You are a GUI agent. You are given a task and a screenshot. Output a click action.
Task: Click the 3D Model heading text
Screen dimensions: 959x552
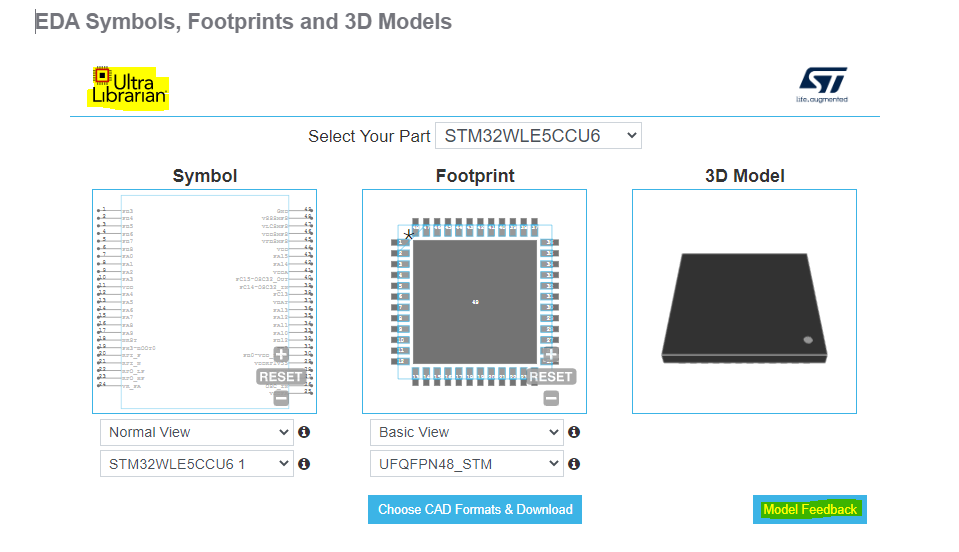coord(744,176)
